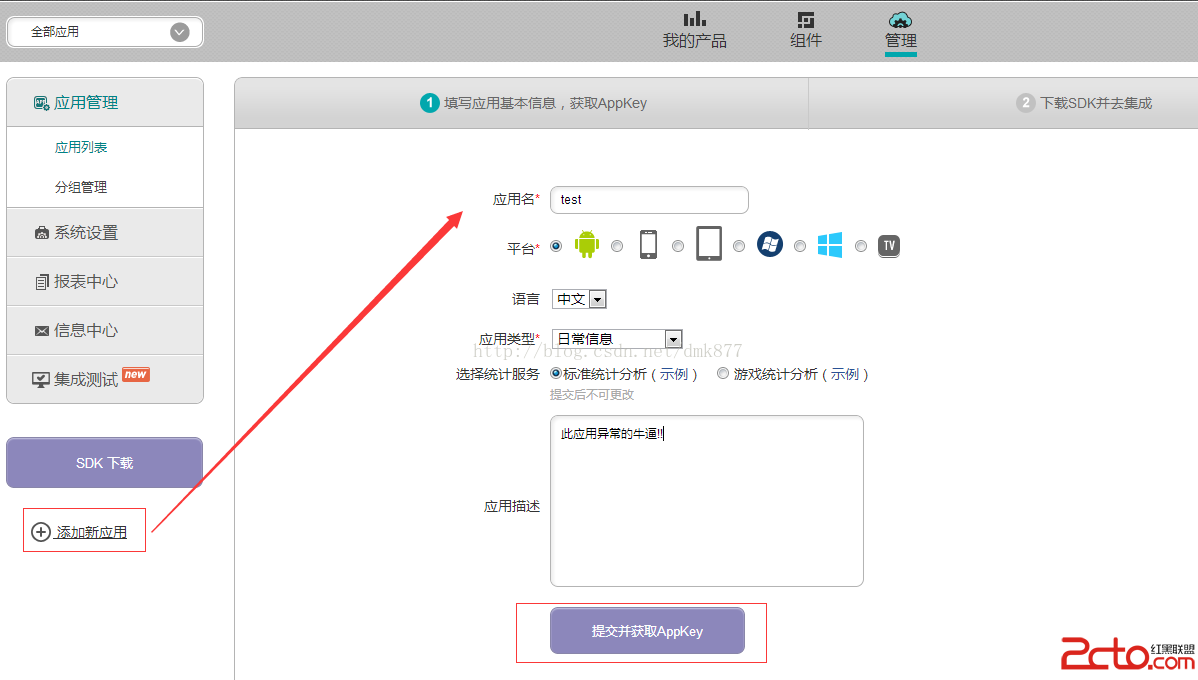Open the 应用类型 日常信息 dropdown
The height and width of the screenshot is (680, 1198).
pyautogui.click(x=617, y=338)
